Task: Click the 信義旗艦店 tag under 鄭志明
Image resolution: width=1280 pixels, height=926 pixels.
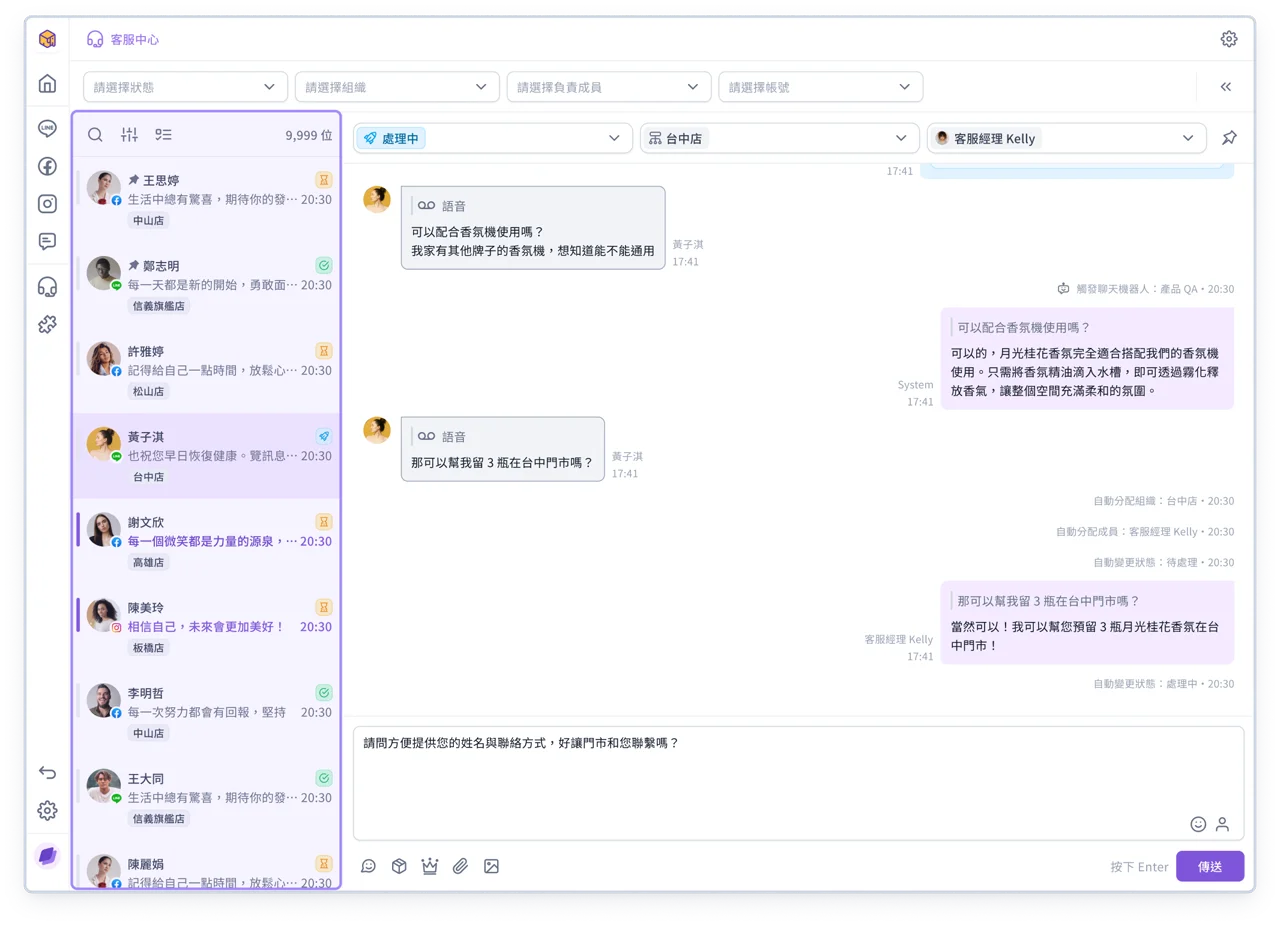Action: pos(159,306)
